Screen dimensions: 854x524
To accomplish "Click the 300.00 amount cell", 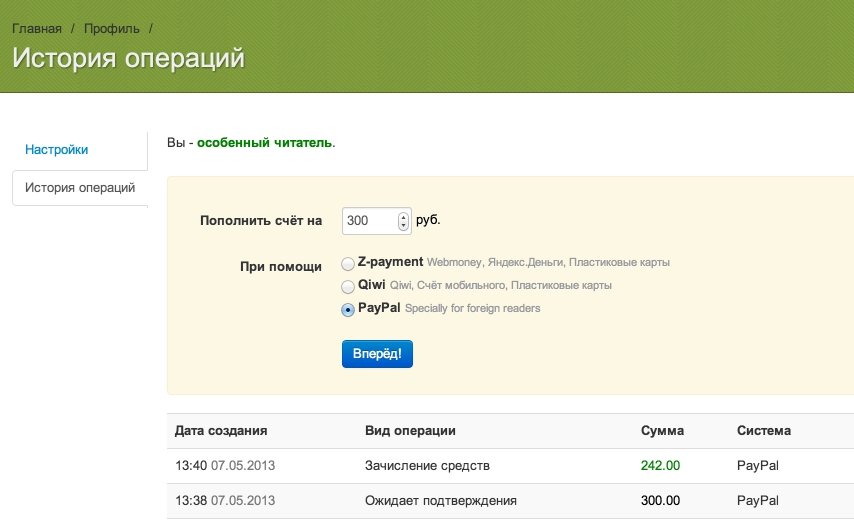I will (x=660, y=501).
